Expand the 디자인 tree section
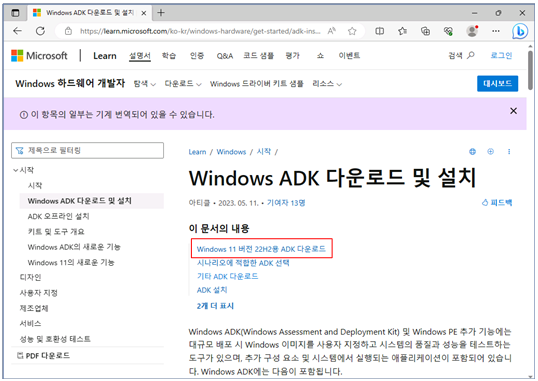Screen dimensions: 538x381 pos(30,277)
